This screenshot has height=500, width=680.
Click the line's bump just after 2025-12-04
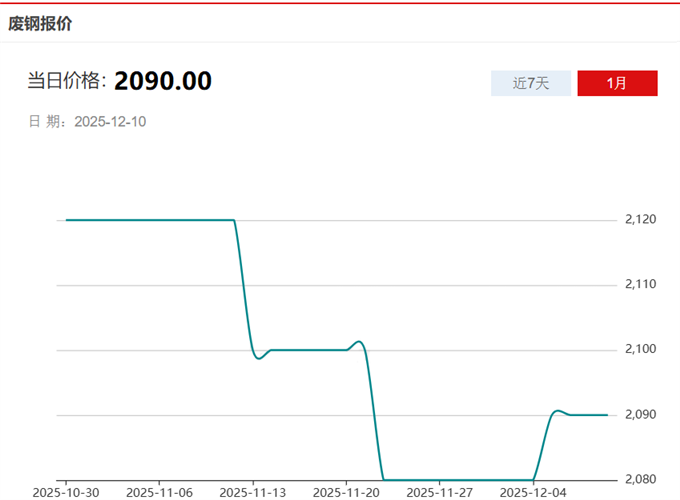coord(557,410)
